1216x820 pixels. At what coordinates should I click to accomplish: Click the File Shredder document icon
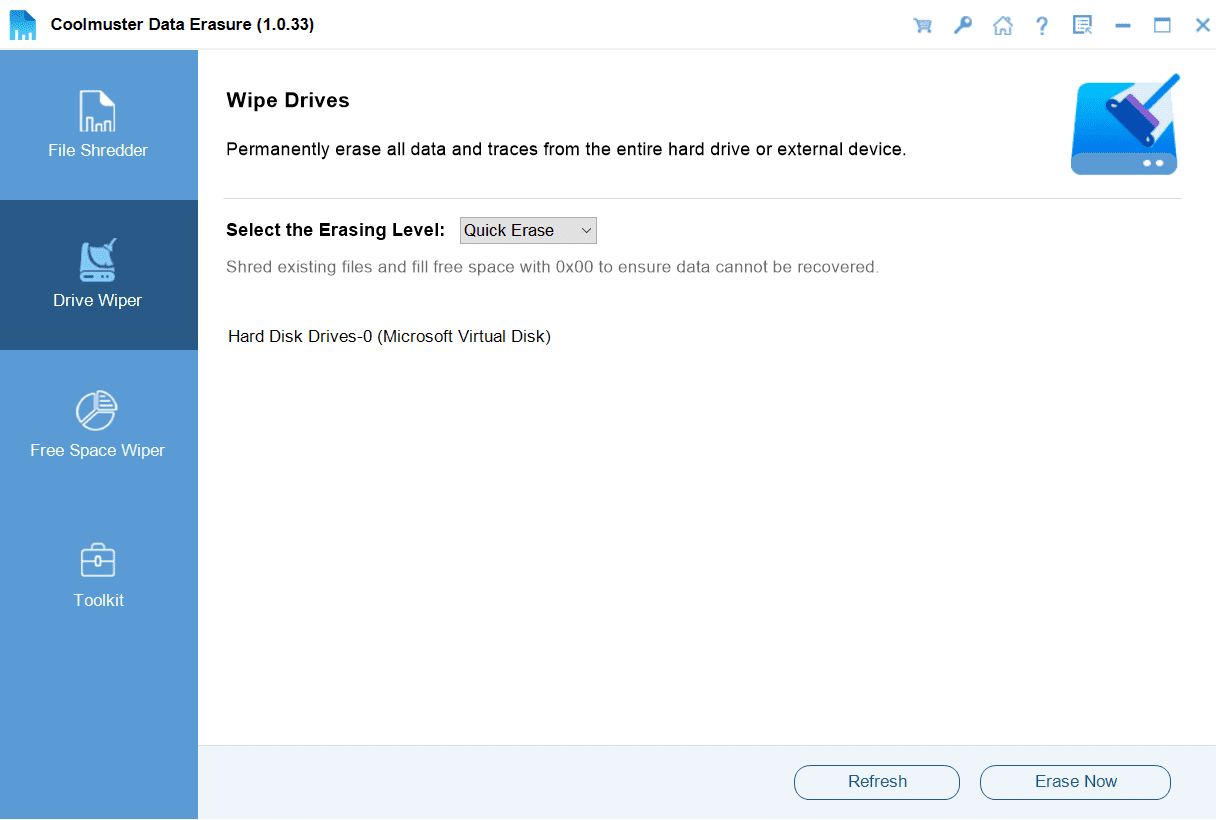pyautogui.click(x=98, y=112)
